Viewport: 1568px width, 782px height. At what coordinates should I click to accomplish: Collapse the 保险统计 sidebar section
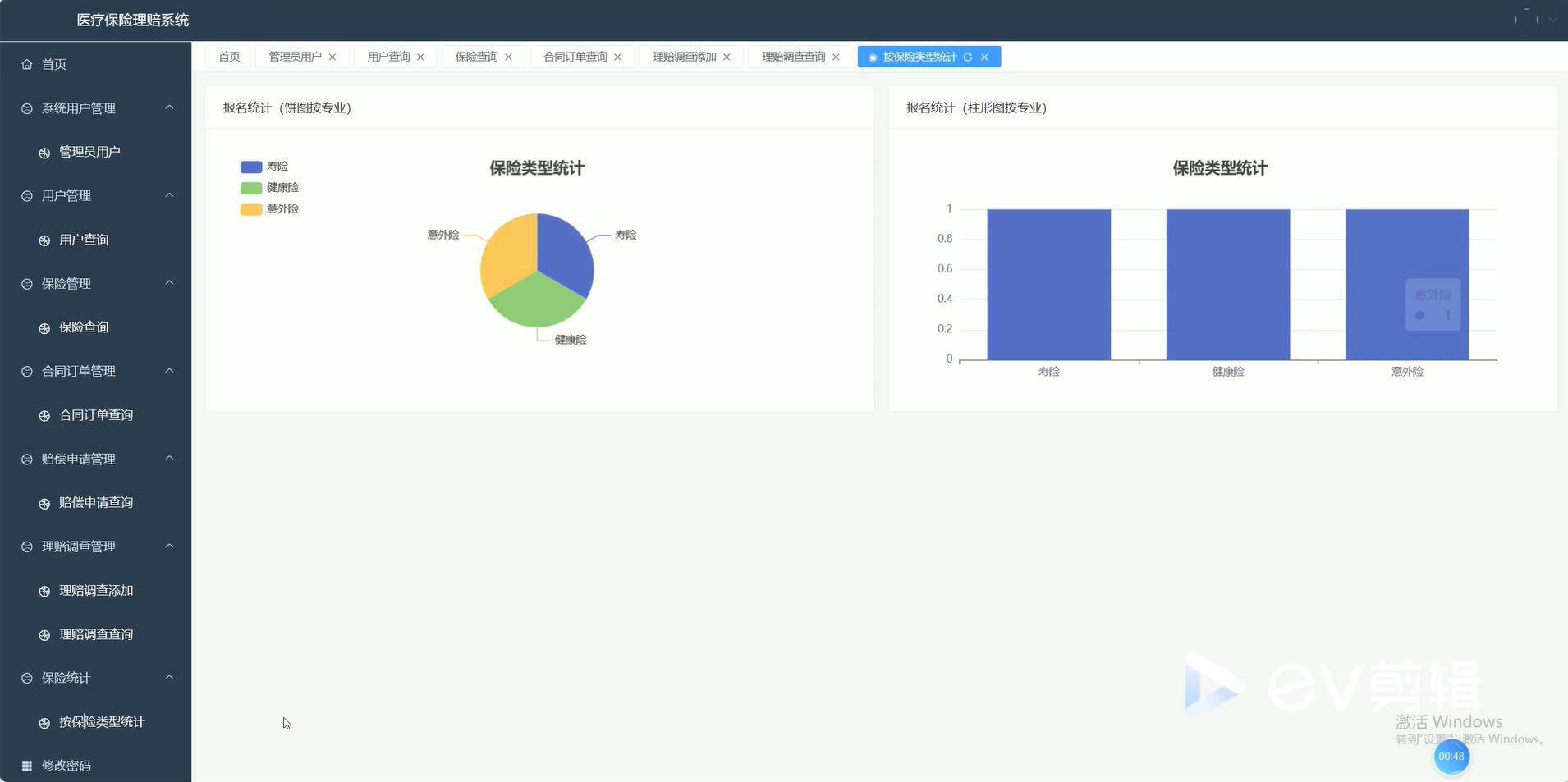point(169,678)
